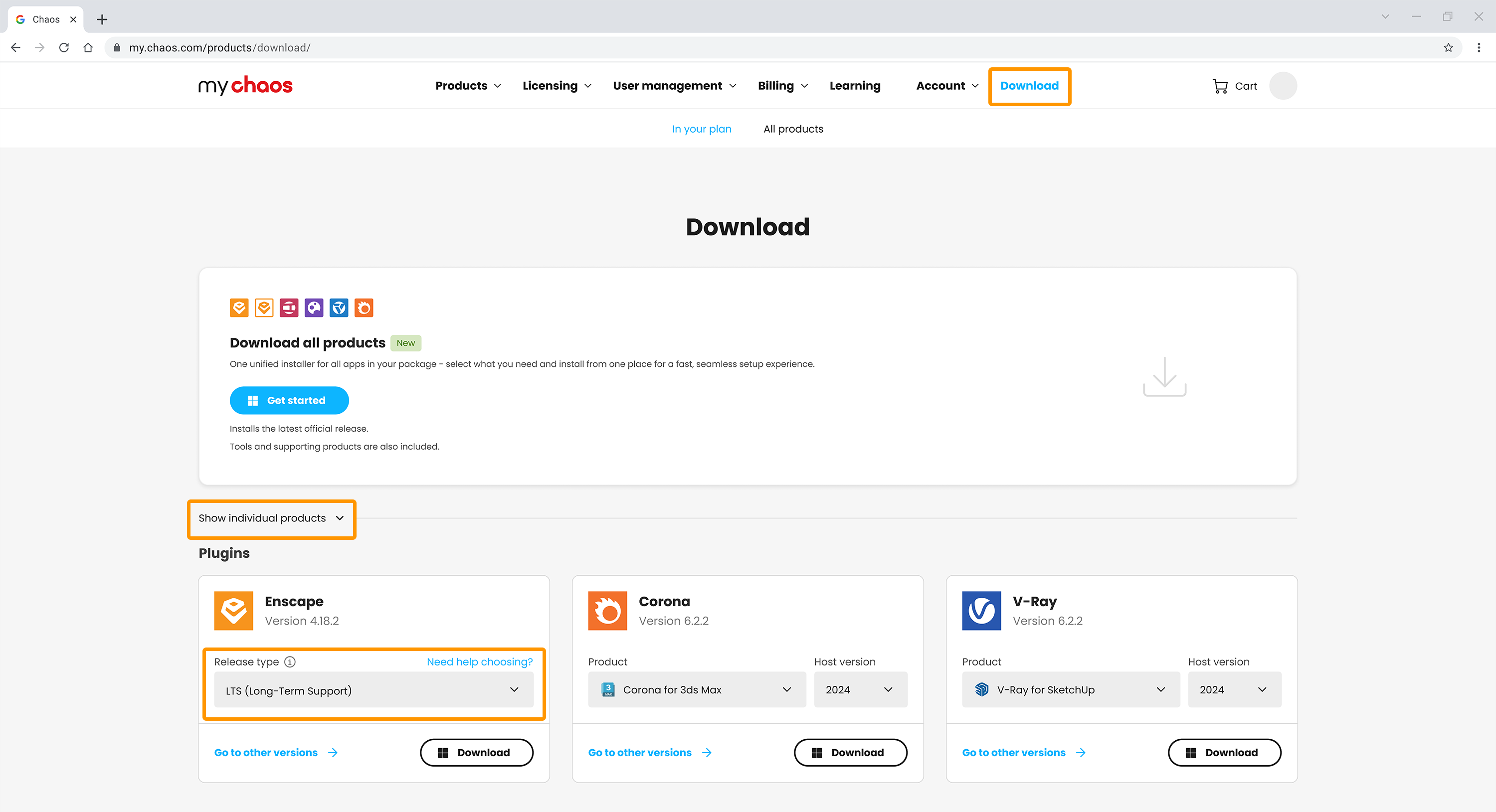Image resolution: width=1496 pixels, height=812 pixels.
Task: Reload the page with refresh icon
Action: point(64,47)
